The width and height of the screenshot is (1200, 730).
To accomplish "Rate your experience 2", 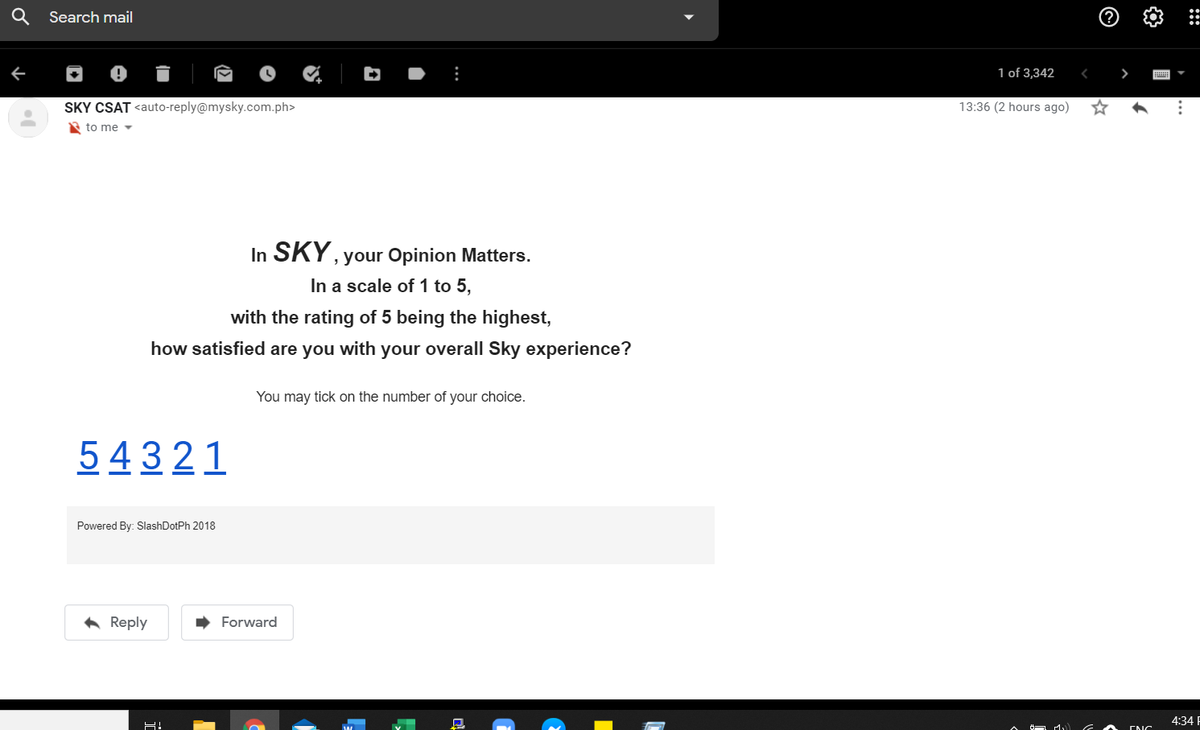I will tap(183, 456).
